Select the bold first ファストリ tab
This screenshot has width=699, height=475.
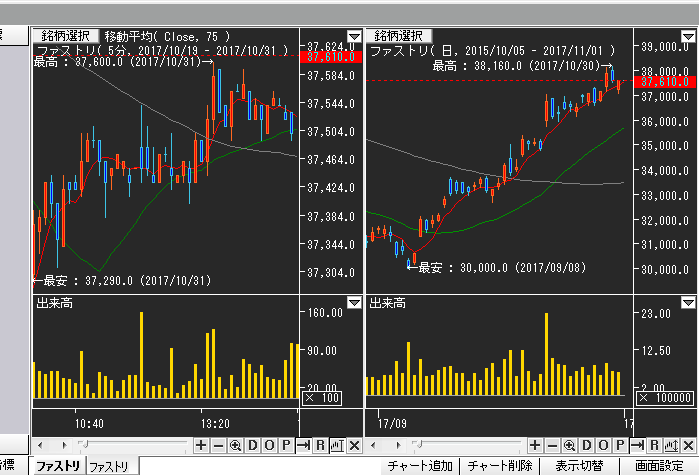click(x=58, y=466)
